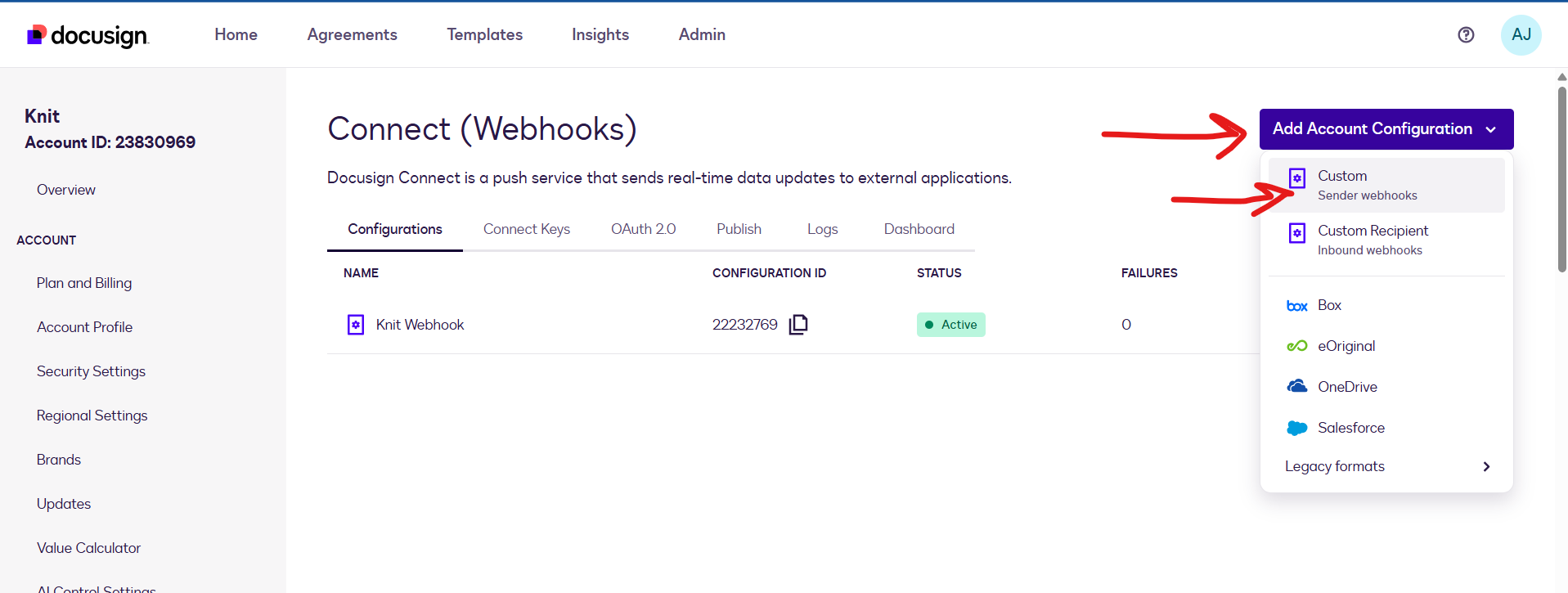The image size is (1568, 593).
Task: Click the Box logo icon
Action: pyautogui.click(x=1297, y=306)
